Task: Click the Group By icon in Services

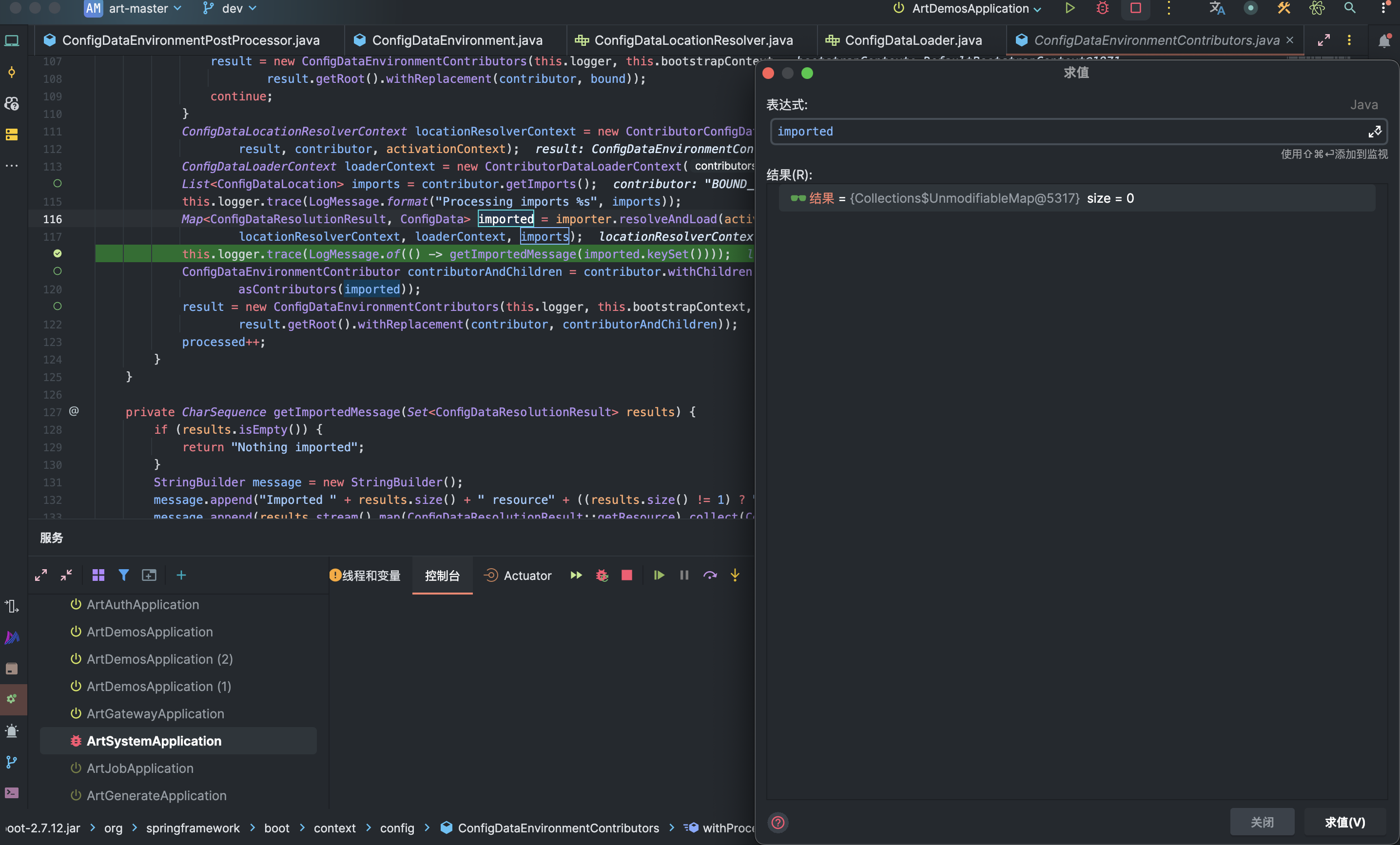Action: (x=98, y=575)
